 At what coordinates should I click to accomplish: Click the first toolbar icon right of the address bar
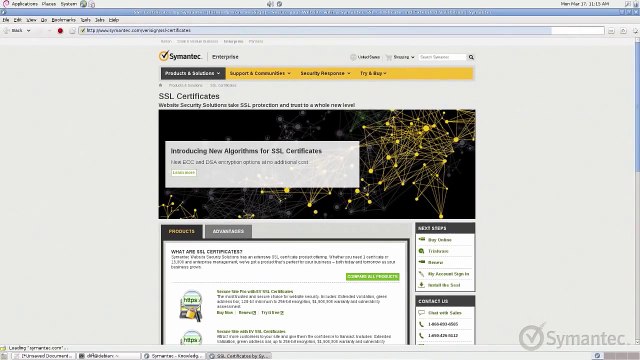click(x=611, y=31)
